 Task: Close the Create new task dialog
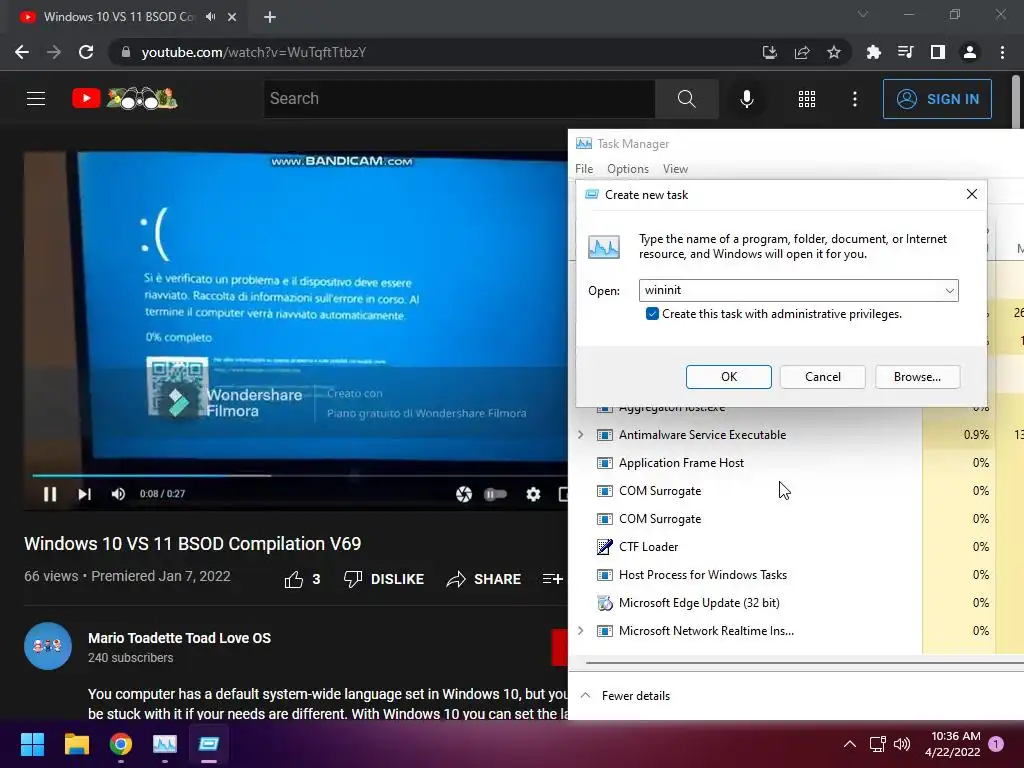point(972,195)
